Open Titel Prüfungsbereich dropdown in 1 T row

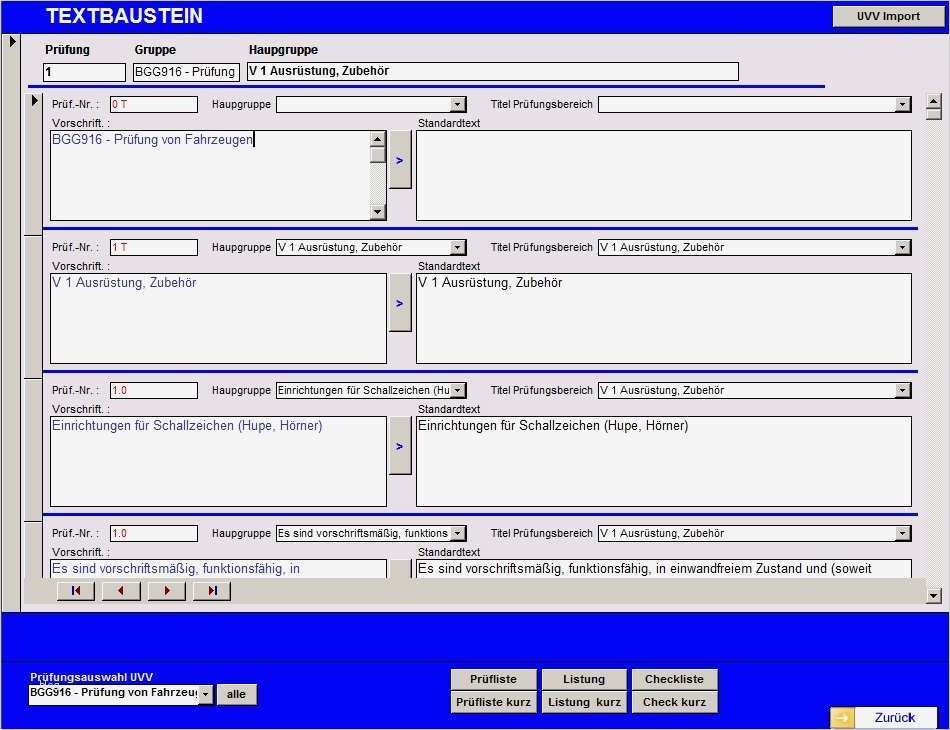click(903, 247)
